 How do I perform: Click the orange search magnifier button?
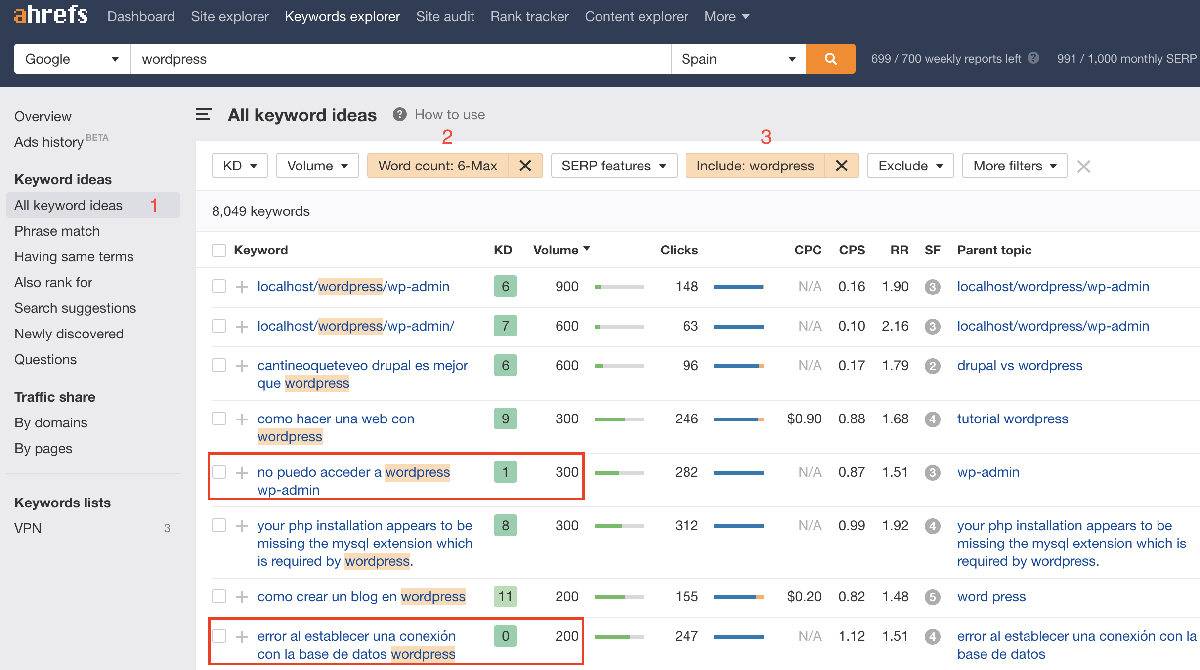(830, 59)
